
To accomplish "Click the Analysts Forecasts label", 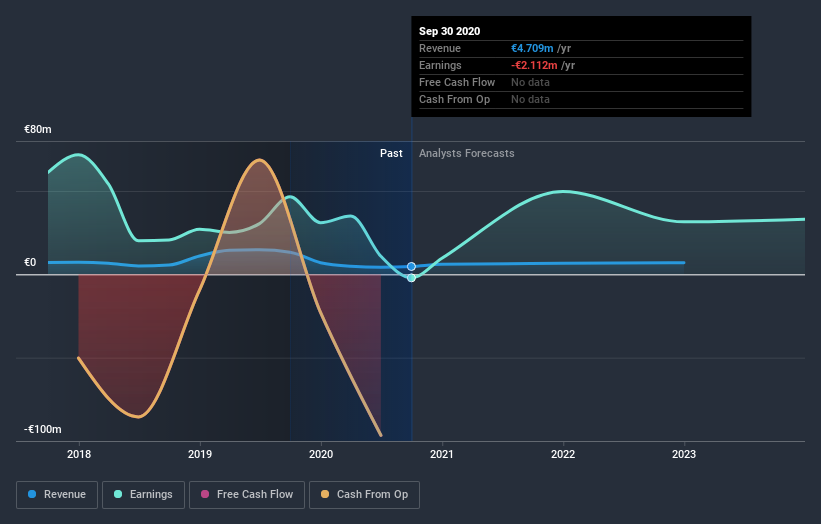I will pyautogui.click(x=467, y=153).
